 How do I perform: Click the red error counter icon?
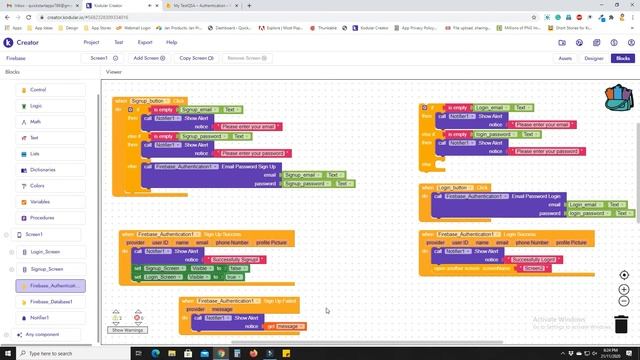pos(138,318)
